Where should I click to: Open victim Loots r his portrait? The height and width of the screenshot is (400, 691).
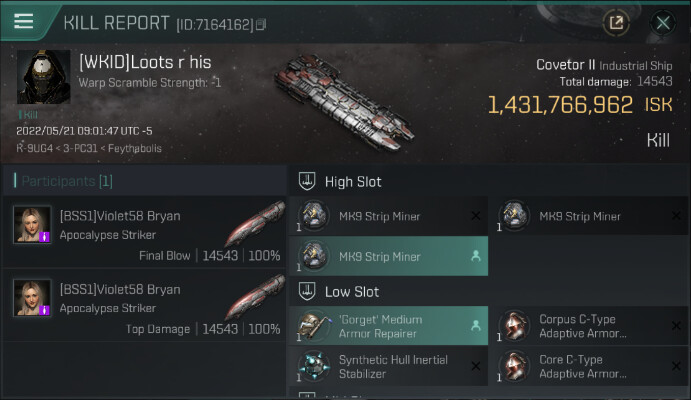(x=43, y=78)
